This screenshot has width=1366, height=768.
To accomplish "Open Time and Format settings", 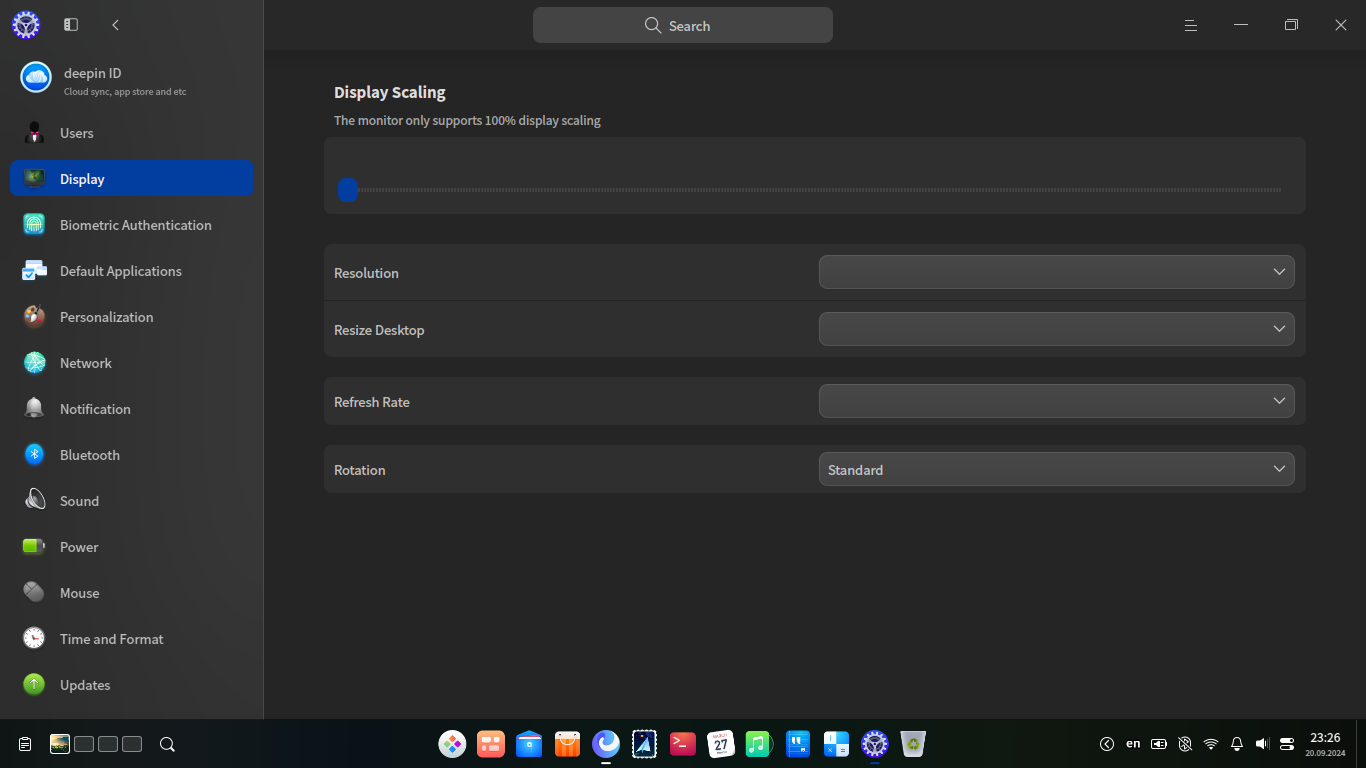I will tap(132, 639).
